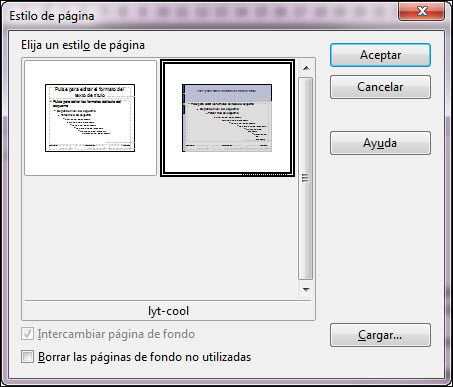Viewport: 453px width, 387px height.
Task: Click the lyt-cool style name label
Action: (168, 311)
